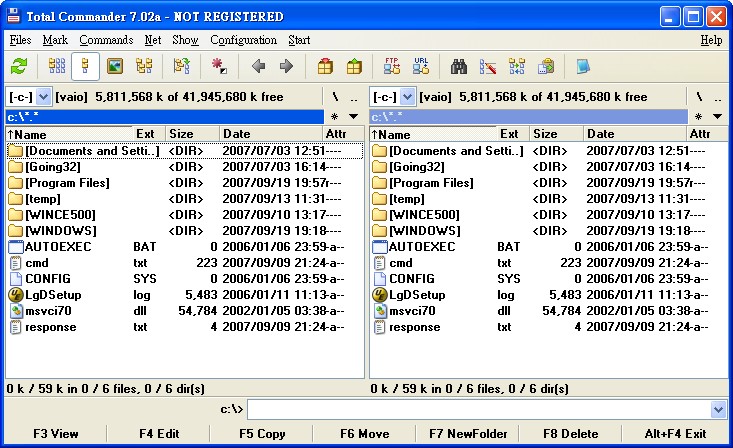
Task: Open the Mark menu
Action: point(55,40)
